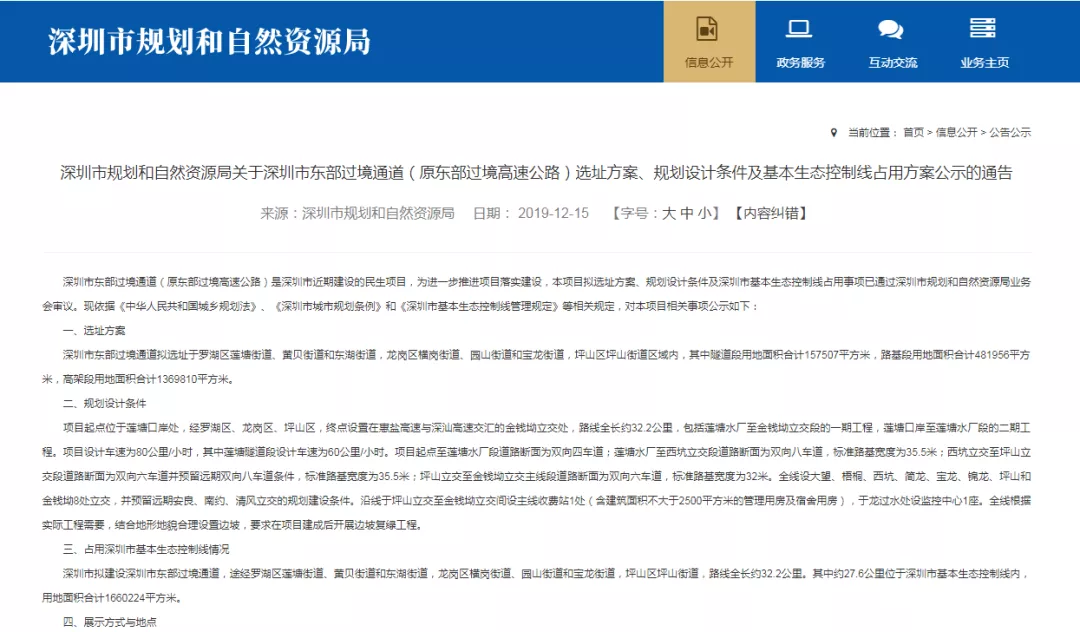Open the 信息公开 tab label in header
This screenshot has width=1080, height=632.
(708, 62)
